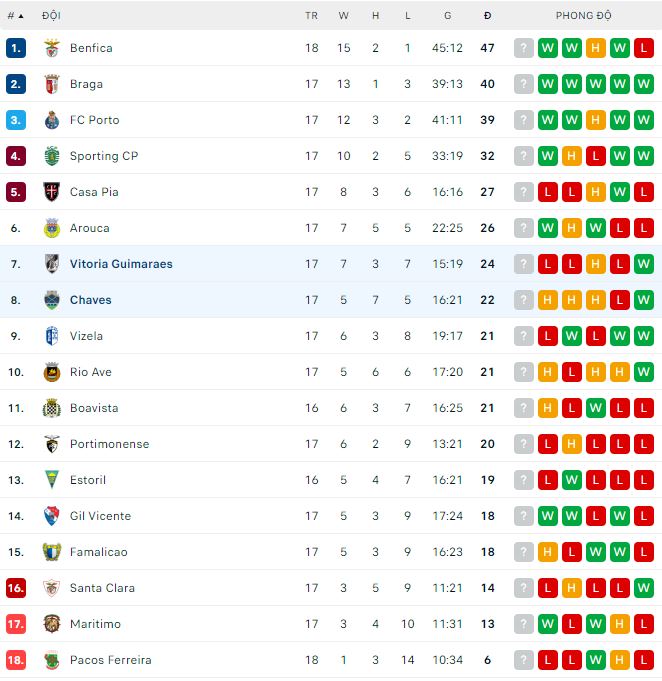The image size is (662, 681).
Task: Click the position 16 badge for Santa Clara
Action: (x=15, y=588)
